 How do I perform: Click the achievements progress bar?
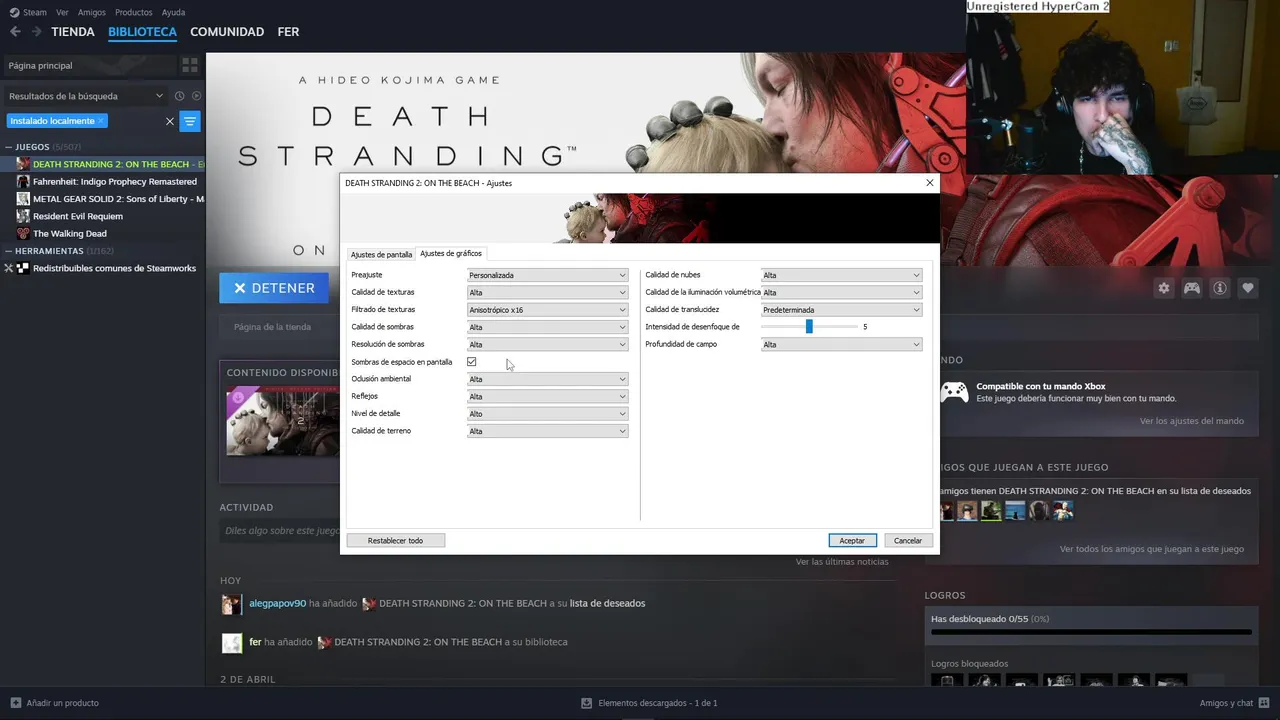[x=1091, y=632]
